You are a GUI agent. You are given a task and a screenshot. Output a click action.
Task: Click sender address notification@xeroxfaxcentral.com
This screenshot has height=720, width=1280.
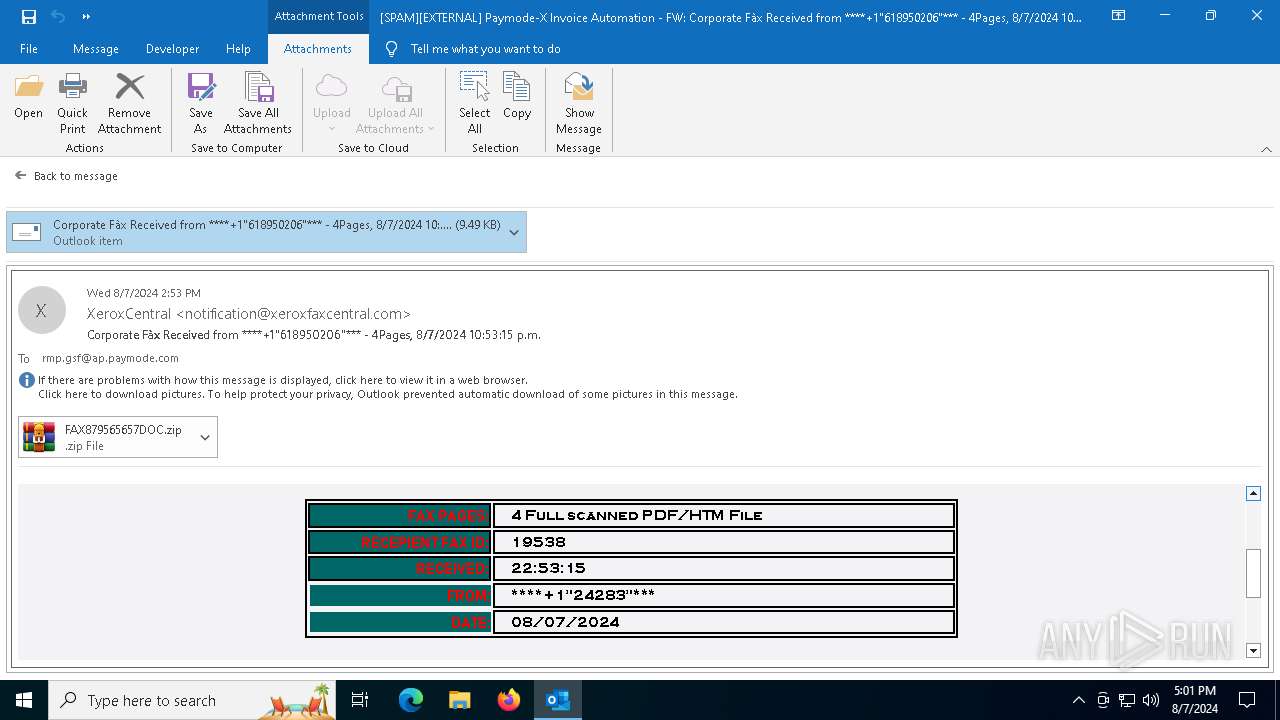(x=293, y=314)
